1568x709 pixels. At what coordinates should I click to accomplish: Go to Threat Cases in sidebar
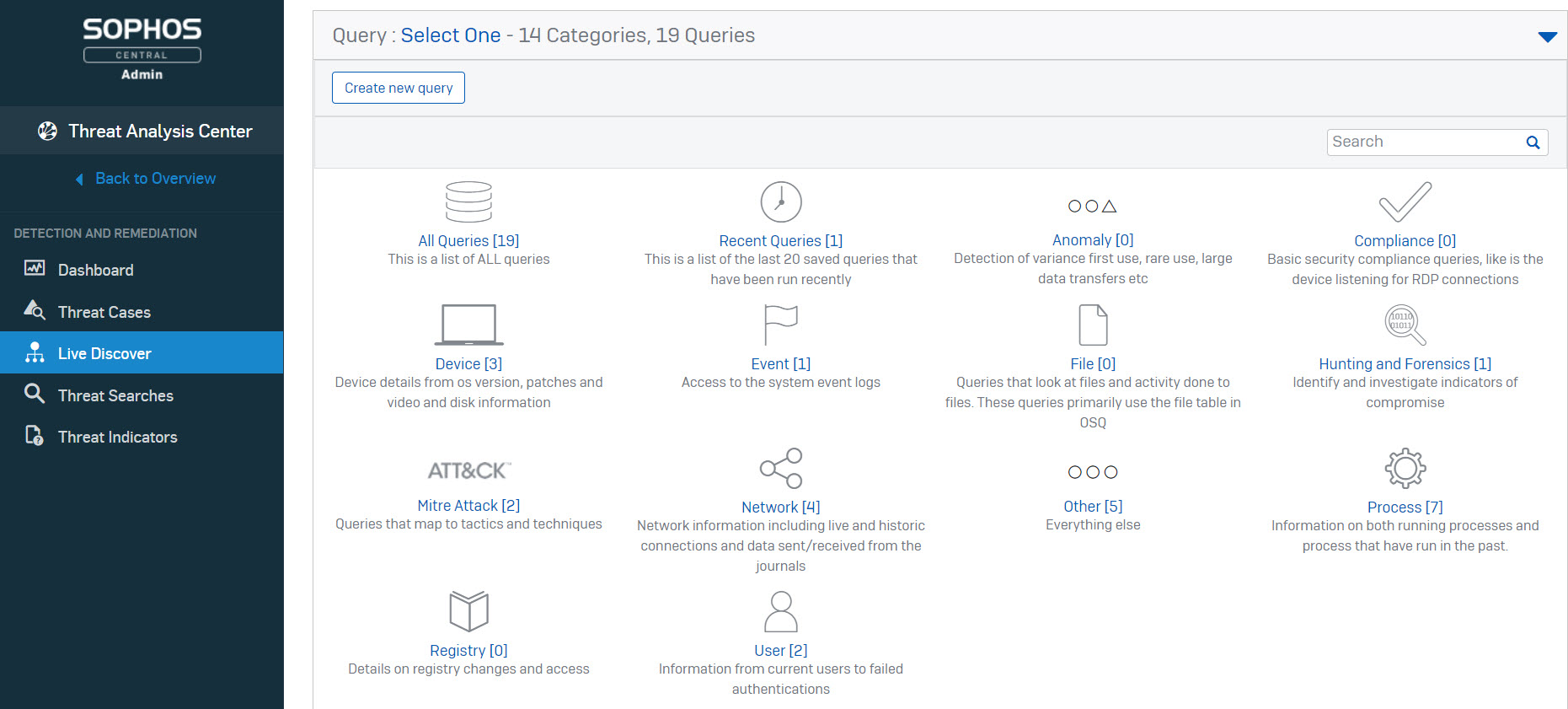tap(104, 312)
